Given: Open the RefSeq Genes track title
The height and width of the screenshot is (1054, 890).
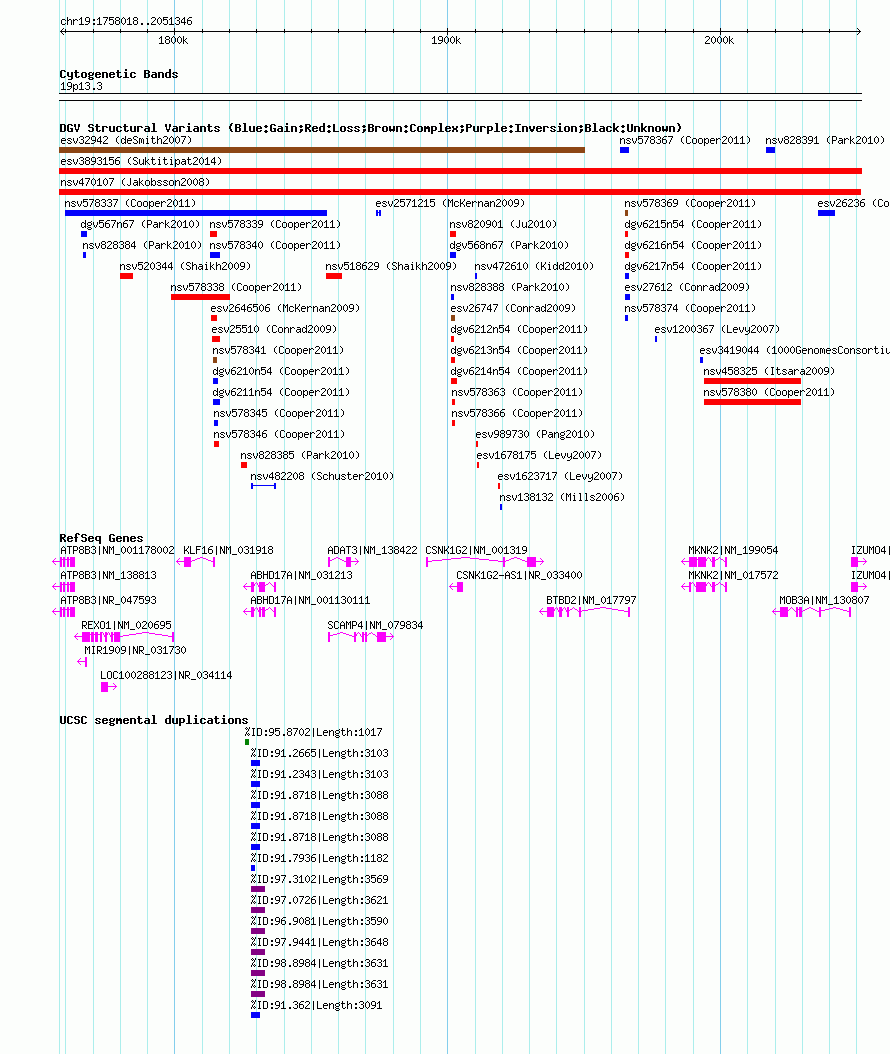Looking at the screenshot, I should tap(101, 538).
